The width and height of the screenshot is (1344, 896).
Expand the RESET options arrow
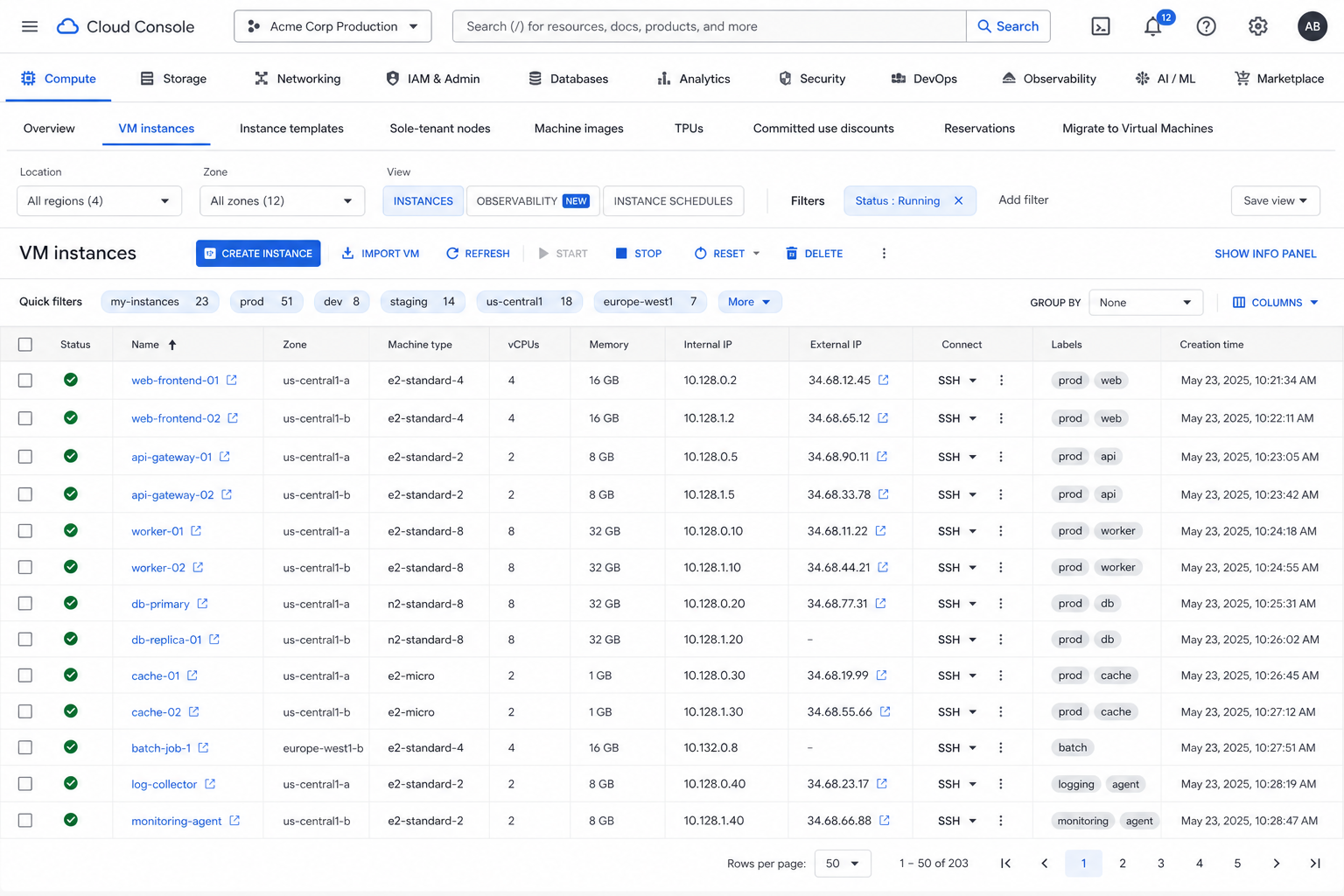click(756, 253)
